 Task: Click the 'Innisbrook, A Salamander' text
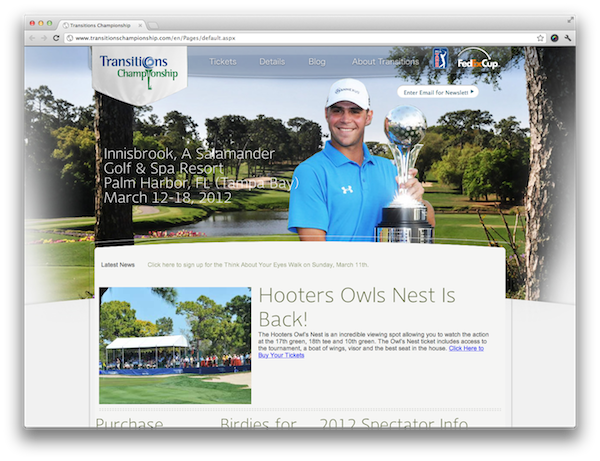pyautogui.click(x=189, y=153)
